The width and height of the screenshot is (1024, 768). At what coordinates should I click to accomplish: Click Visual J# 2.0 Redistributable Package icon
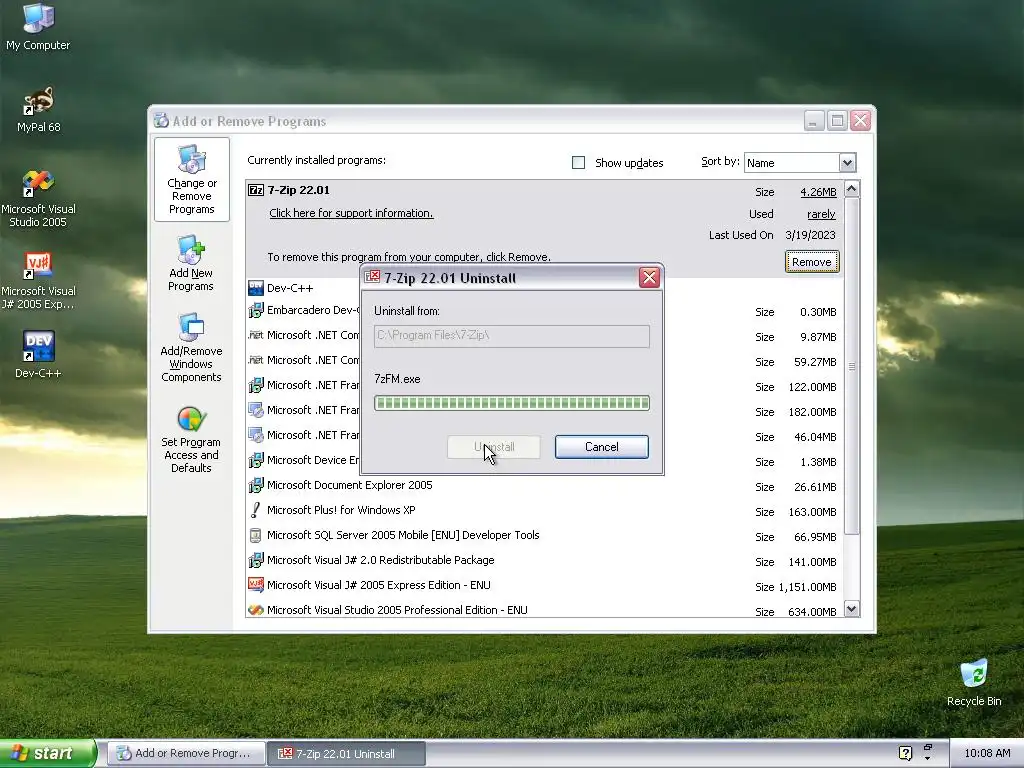[255, 560]
